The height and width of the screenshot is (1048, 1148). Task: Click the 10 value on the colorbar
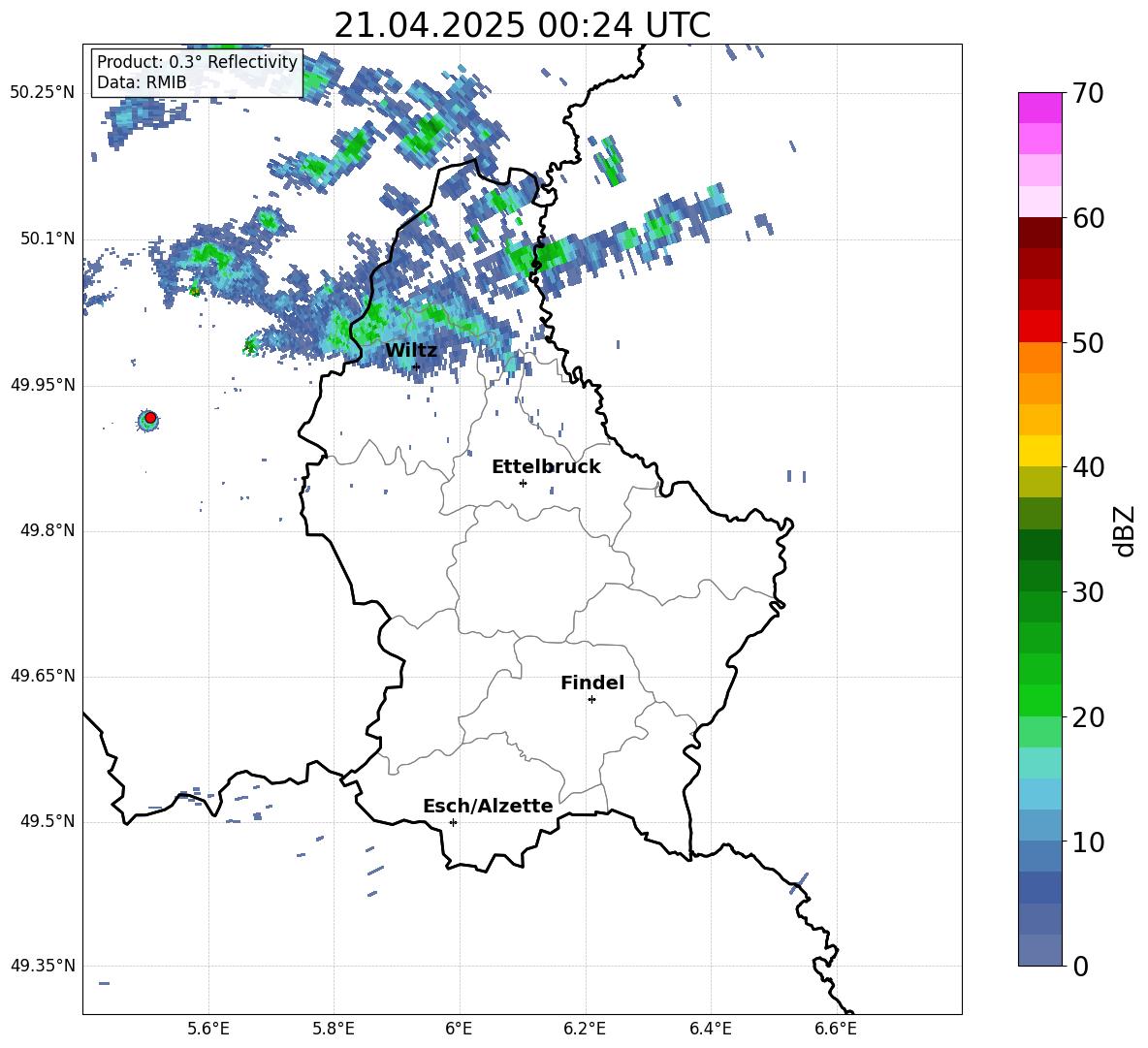pyautogui.click(x=1088, y=842)
